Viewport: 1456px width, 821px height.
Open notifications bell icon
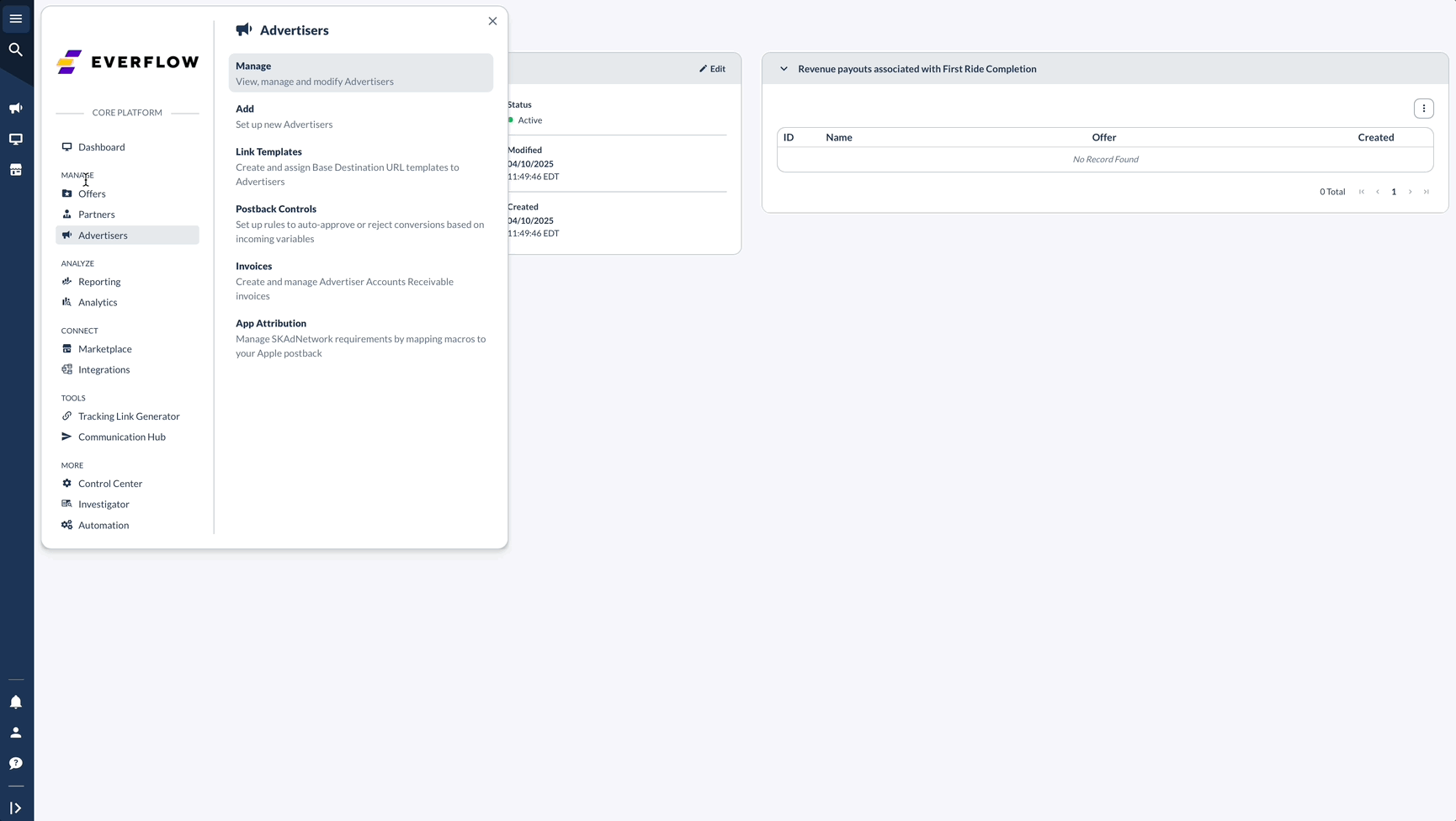click(x=16, y=702)
